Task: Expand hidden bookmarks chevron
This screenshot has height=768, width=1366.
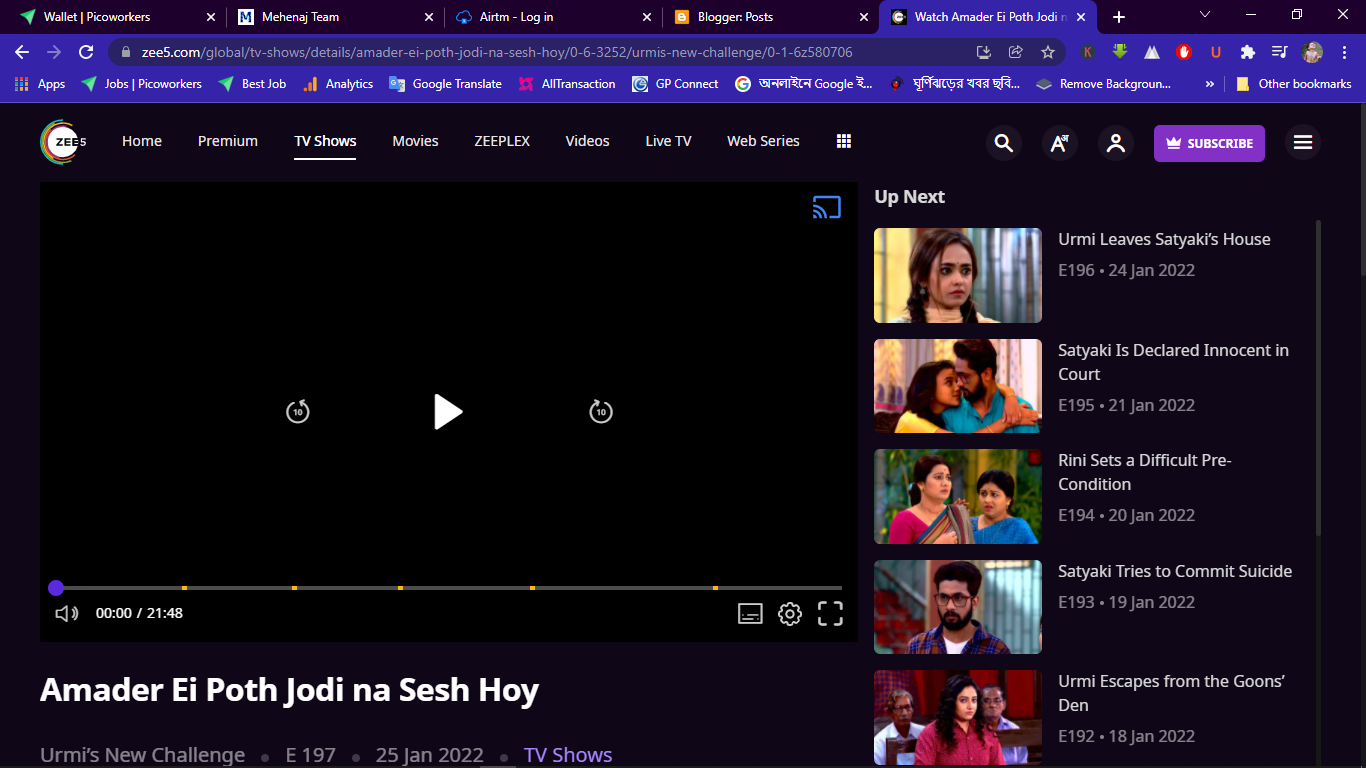Action: 1210,84
